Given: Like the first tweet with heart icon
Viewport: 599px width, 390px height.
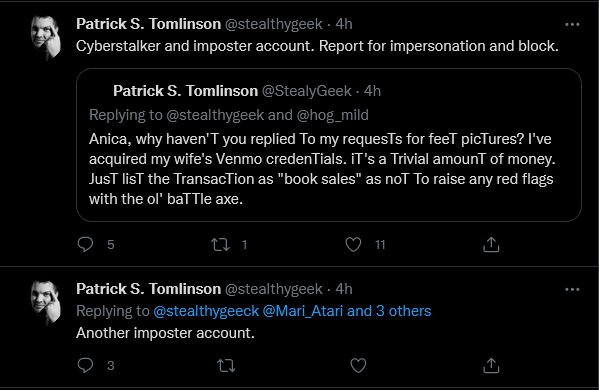Looking at the screenshot, I should (353, 244).
